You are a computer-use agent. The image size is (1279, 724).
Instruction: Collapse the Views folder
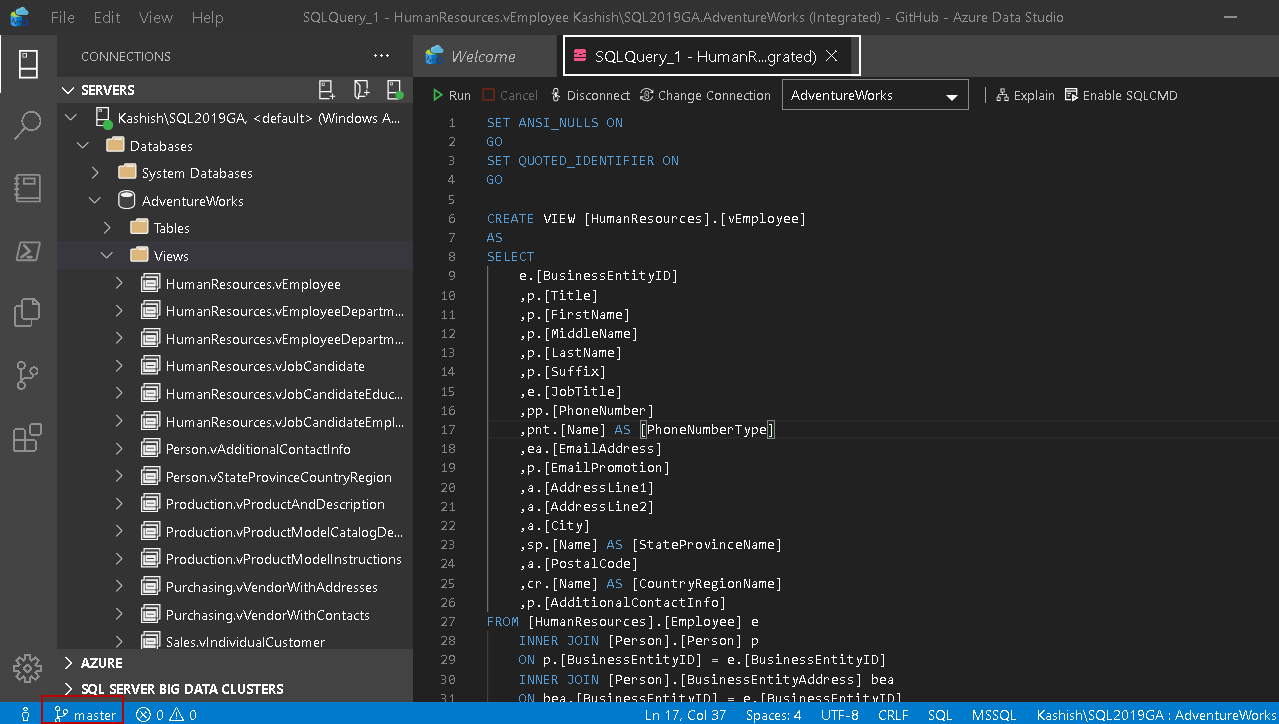click(107, 256)
